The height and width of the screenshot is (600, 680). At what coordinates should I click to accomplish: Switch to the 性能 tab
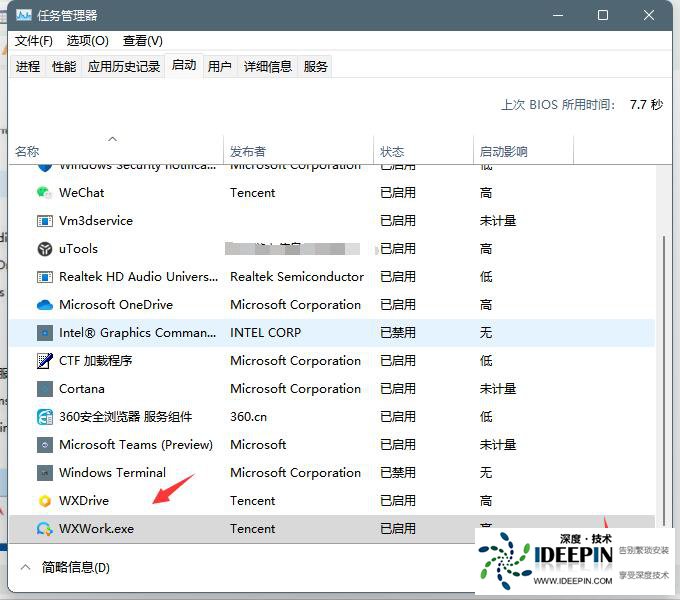[x=64, y=66]
